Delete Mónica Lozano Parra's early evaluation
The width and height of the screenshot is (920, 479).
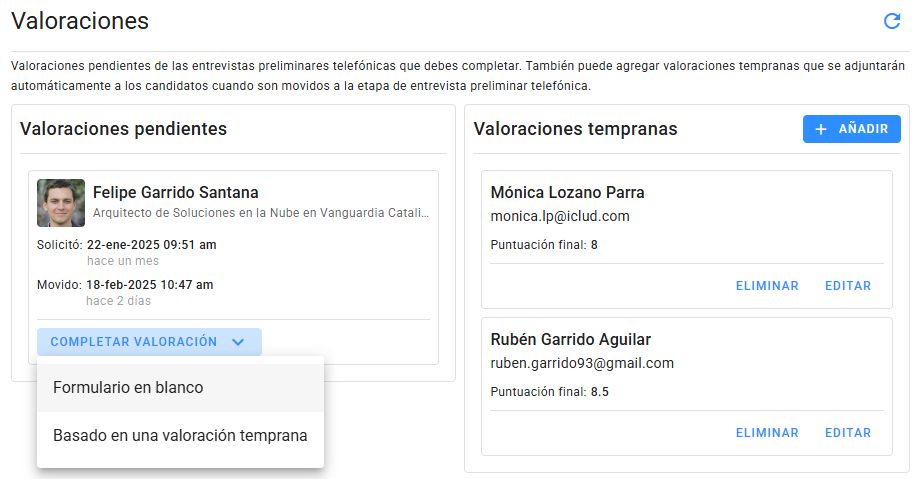767,286
